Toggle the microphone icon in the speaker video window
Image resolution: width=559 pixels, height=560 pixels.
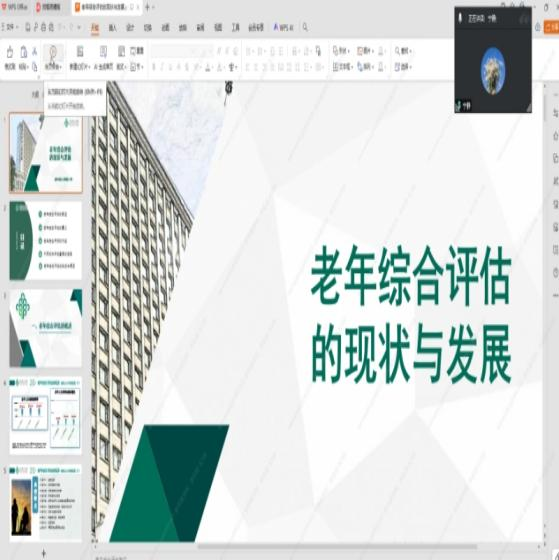coord(460,18)
